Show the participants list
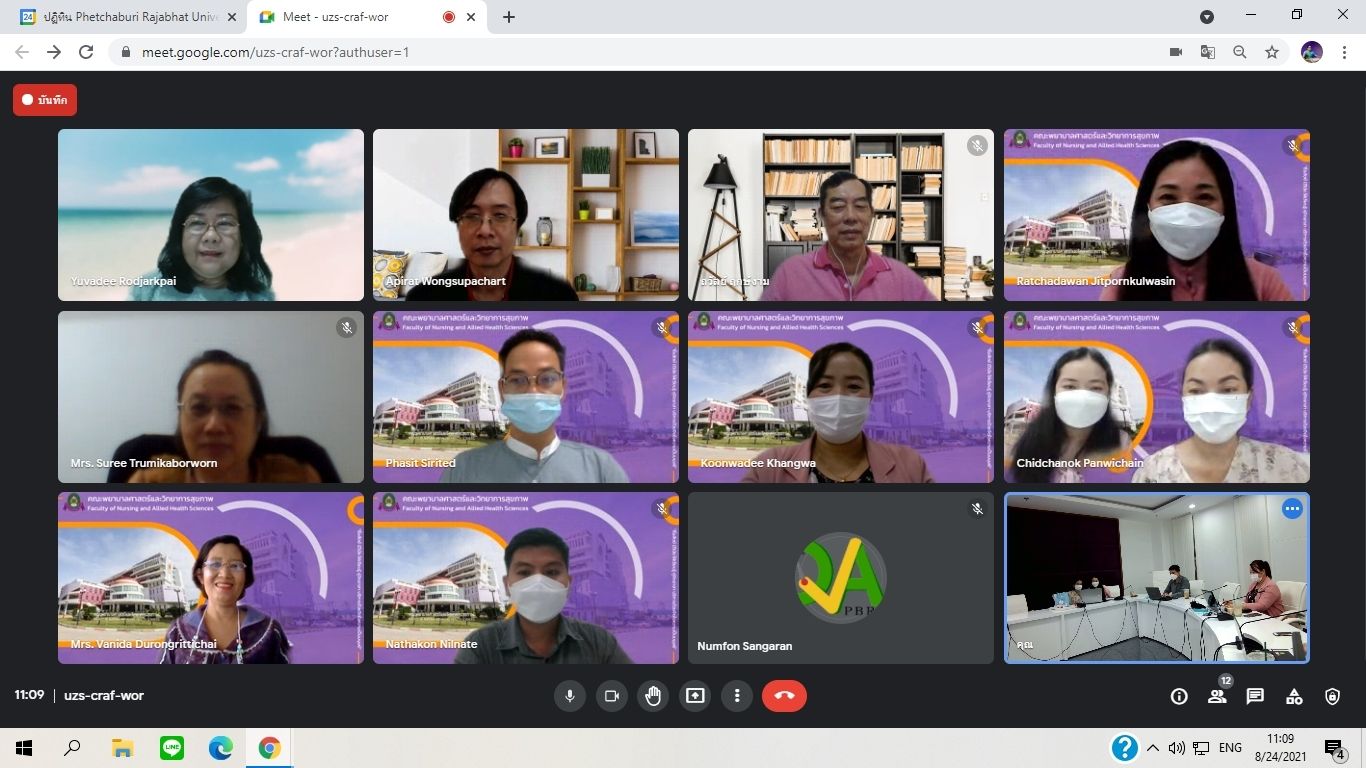 coord(1217,697)
